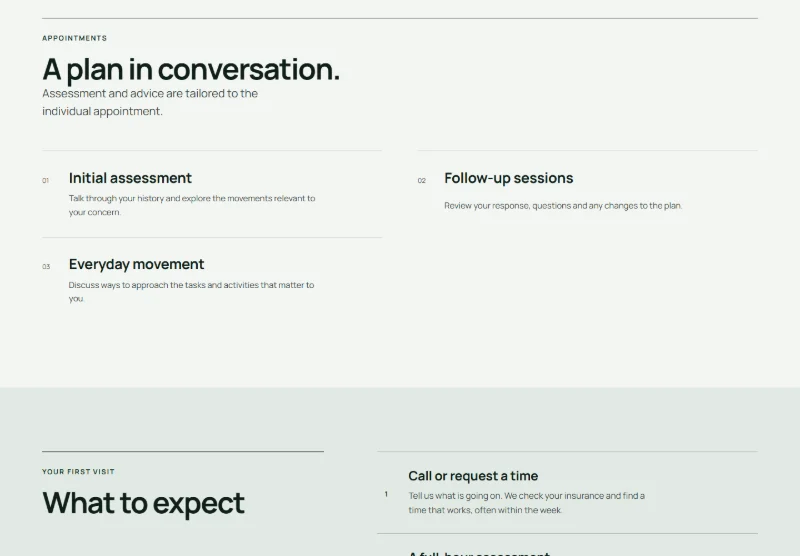Image resolution: width=800 pixels, height=556 pixels.
Task: Click the 'Tell us what is going on' text
Action: pos(527,503)
